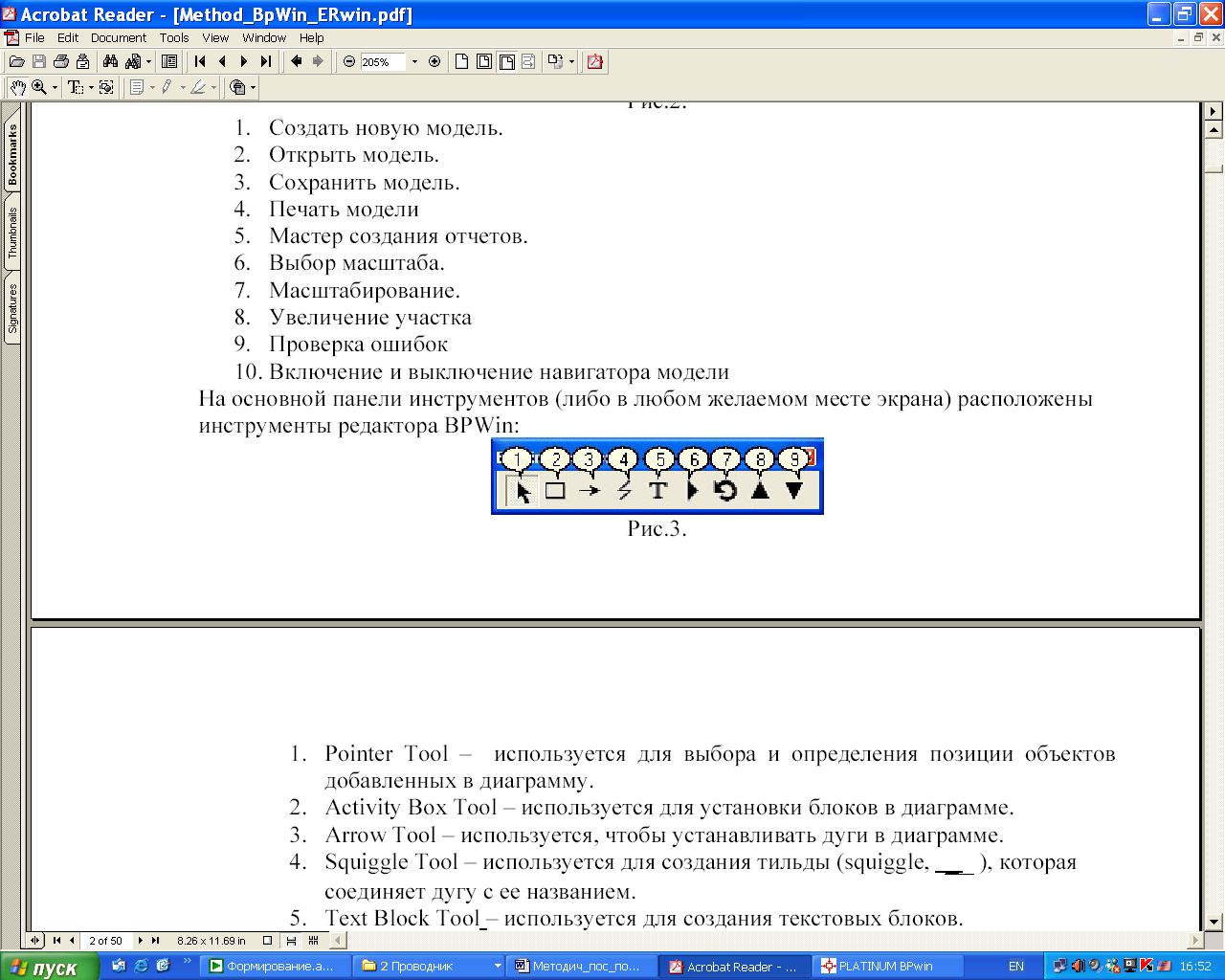The height and width of the screenshot is (980, 1225).
Task: Open the File menu
Action: 34,38
